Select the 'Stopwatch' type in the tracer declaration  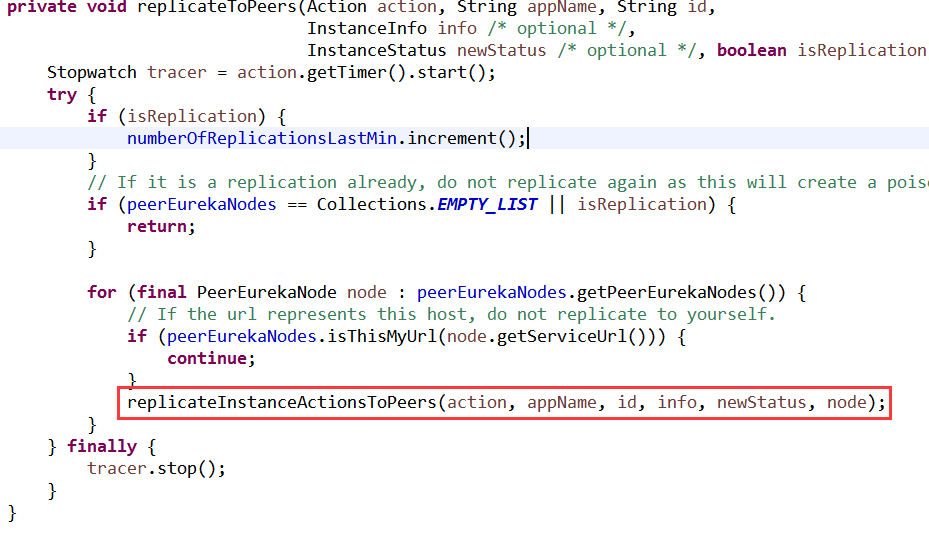point(92,72)
